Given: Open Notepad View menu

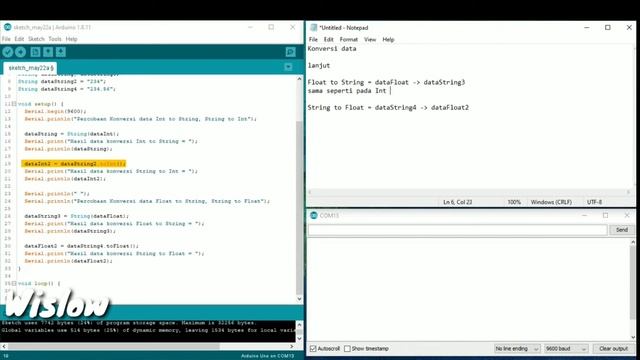Looking at the screenshot, I should coord(370,40).
